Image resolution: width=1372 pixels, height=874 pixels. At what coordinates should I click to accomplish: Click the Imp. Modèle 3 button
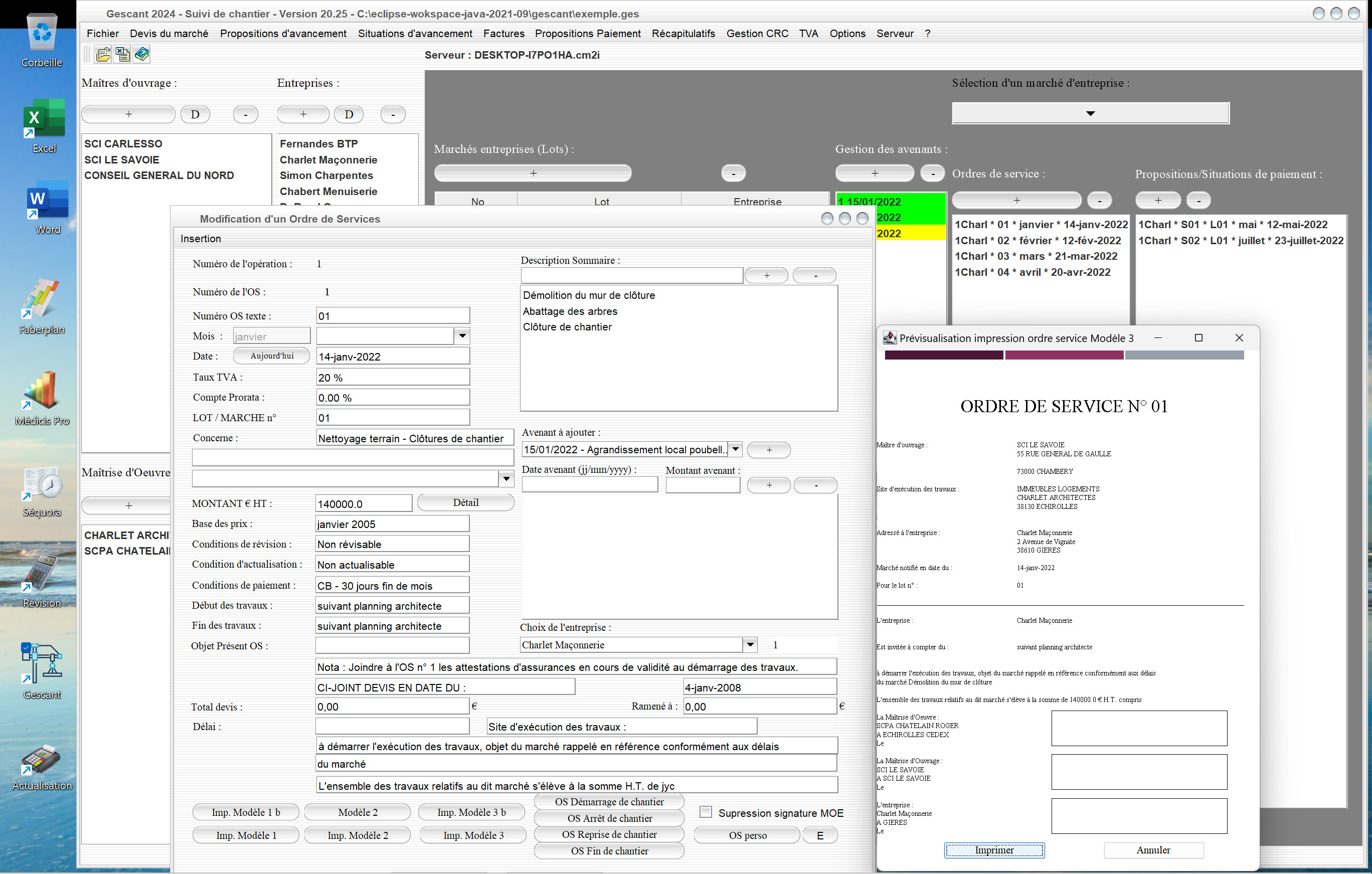[473, 835]
